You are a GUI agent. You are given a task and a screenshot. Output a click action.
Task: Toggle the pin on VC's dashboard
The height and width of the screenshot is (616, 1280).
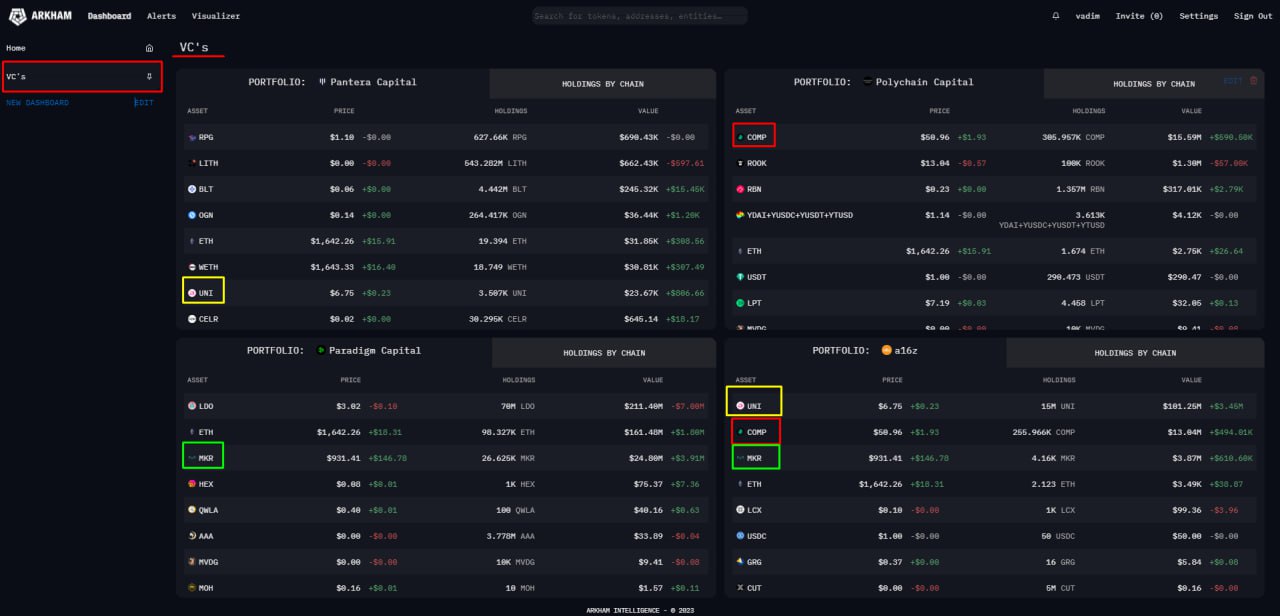pyautogui.click(x=149, y=77)
